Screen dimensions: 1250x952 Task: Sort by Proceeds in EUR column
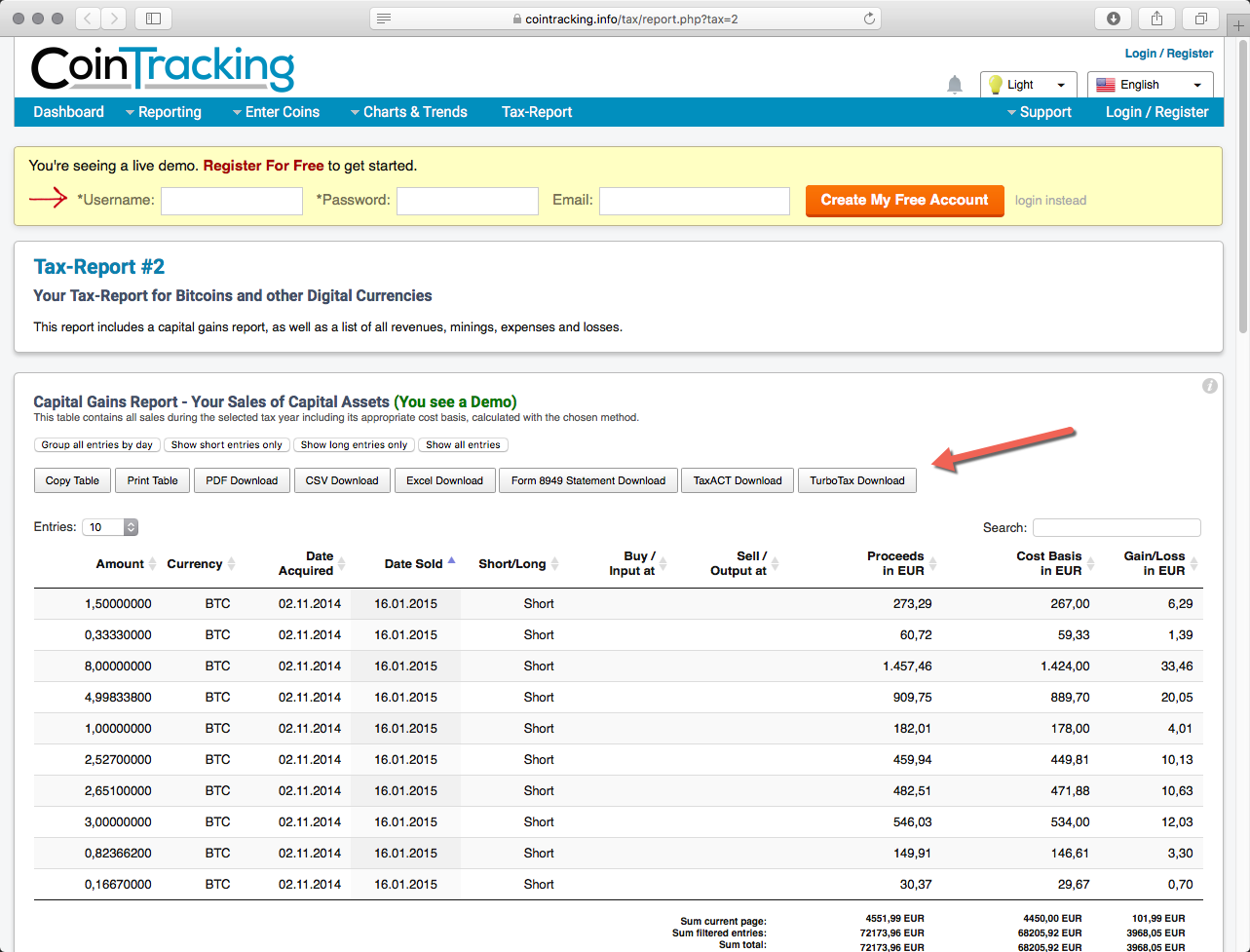901,563
